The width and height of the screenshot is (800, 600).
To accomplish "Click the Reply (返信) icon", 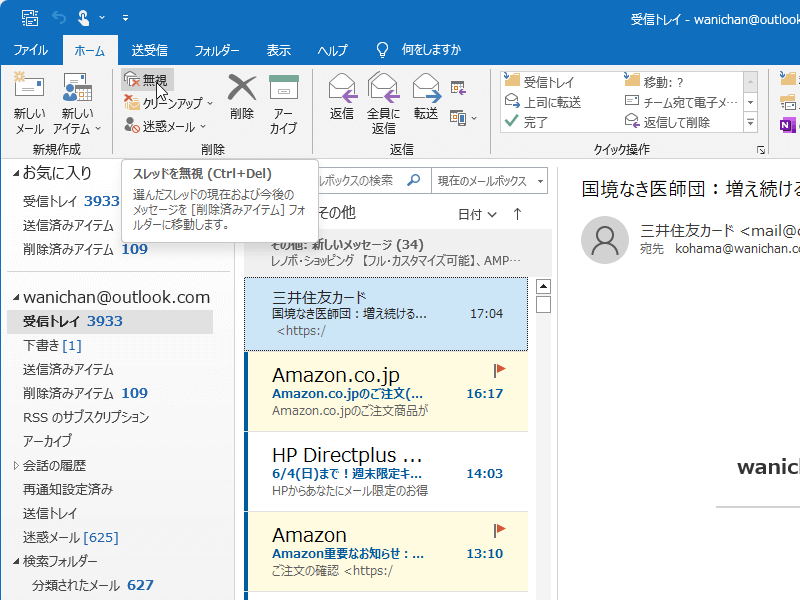I will pos(342,88).
